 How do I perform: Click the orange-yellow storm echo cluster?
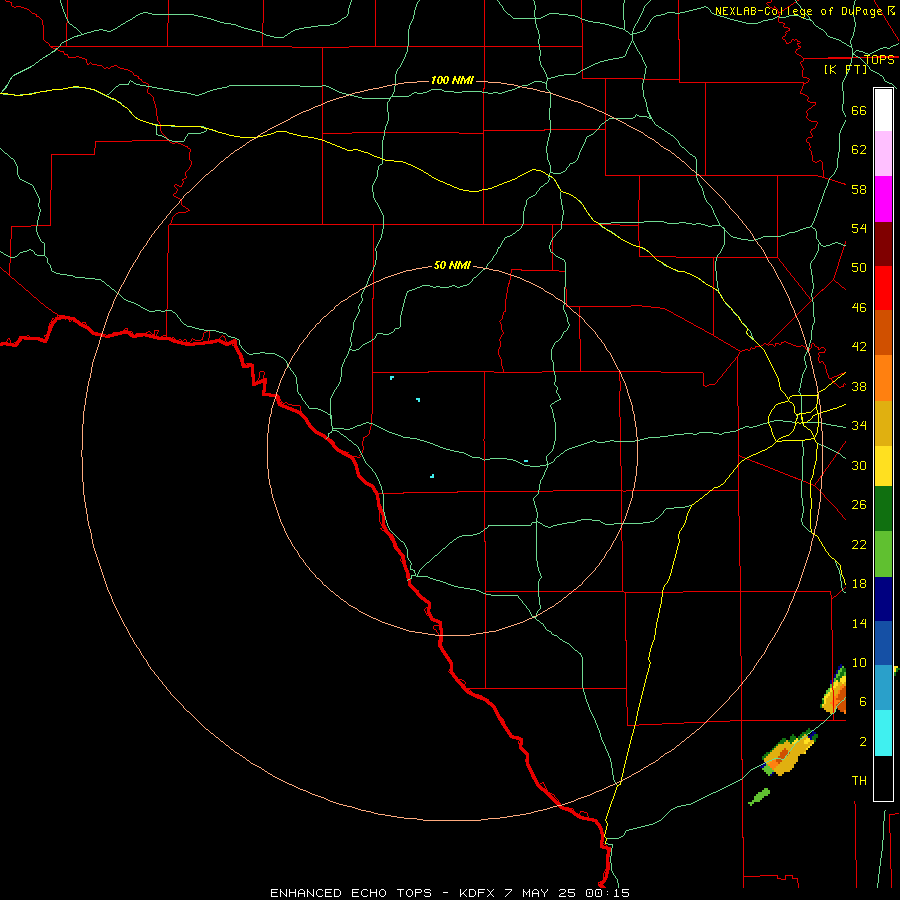coord(790,752)
